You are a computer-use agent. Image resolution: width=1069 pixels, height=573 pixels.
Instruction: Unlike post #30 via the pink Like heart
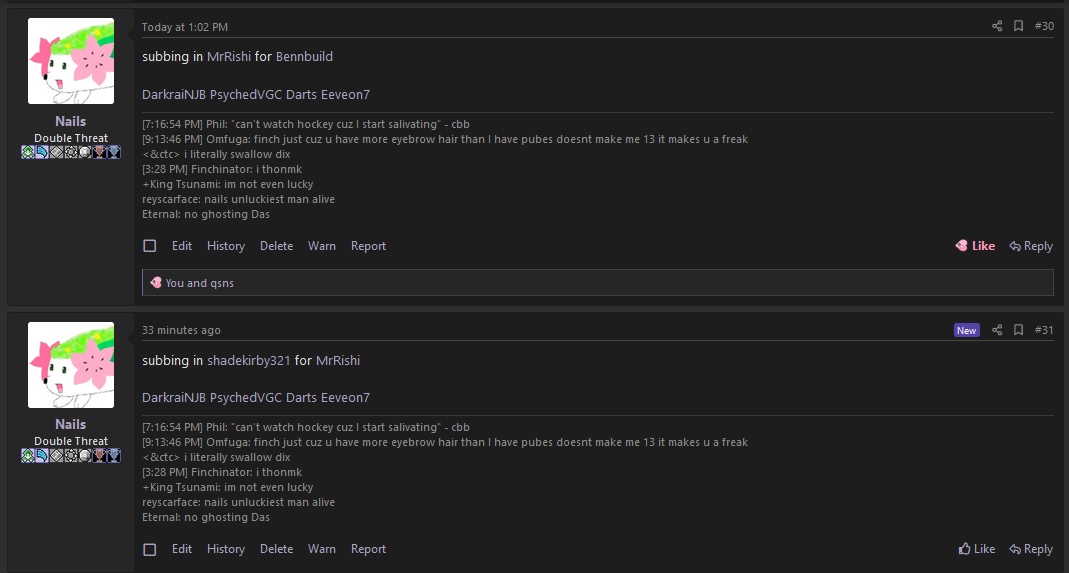click(x=975, y=246)
